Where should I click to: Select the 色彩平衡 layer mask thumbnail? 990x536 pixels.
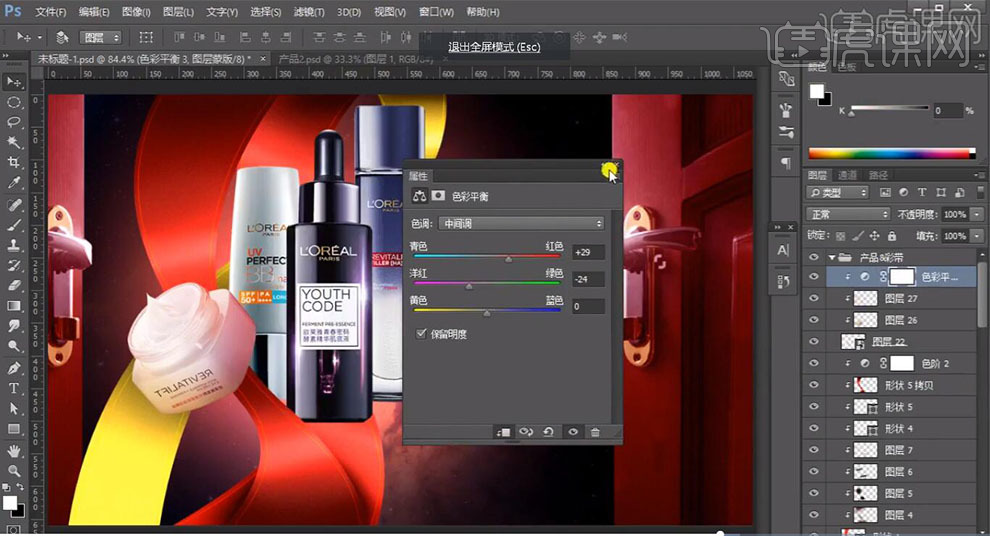(x=902, y=277)
